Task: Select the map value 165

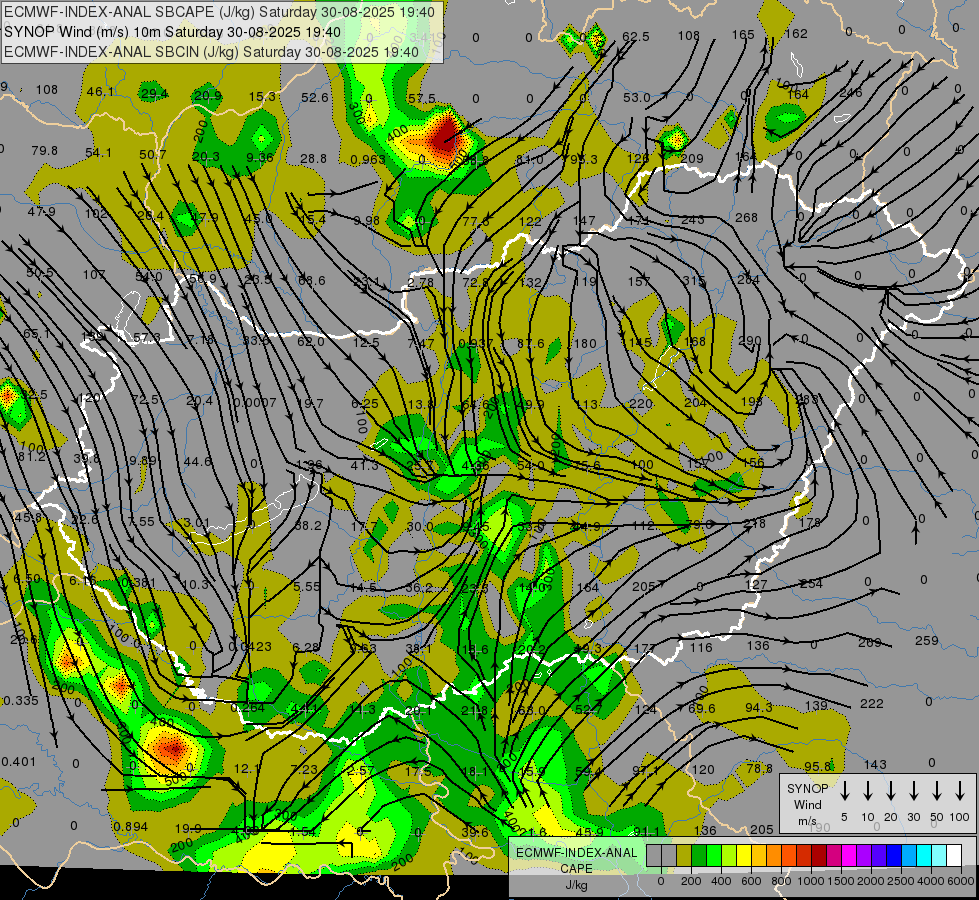Action: [743, 35]
